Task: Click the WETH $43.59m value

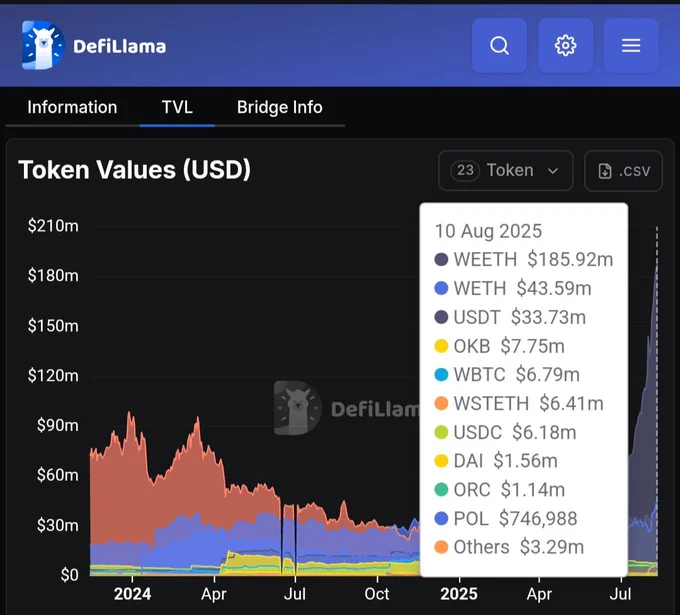Action: pos(554,288)
